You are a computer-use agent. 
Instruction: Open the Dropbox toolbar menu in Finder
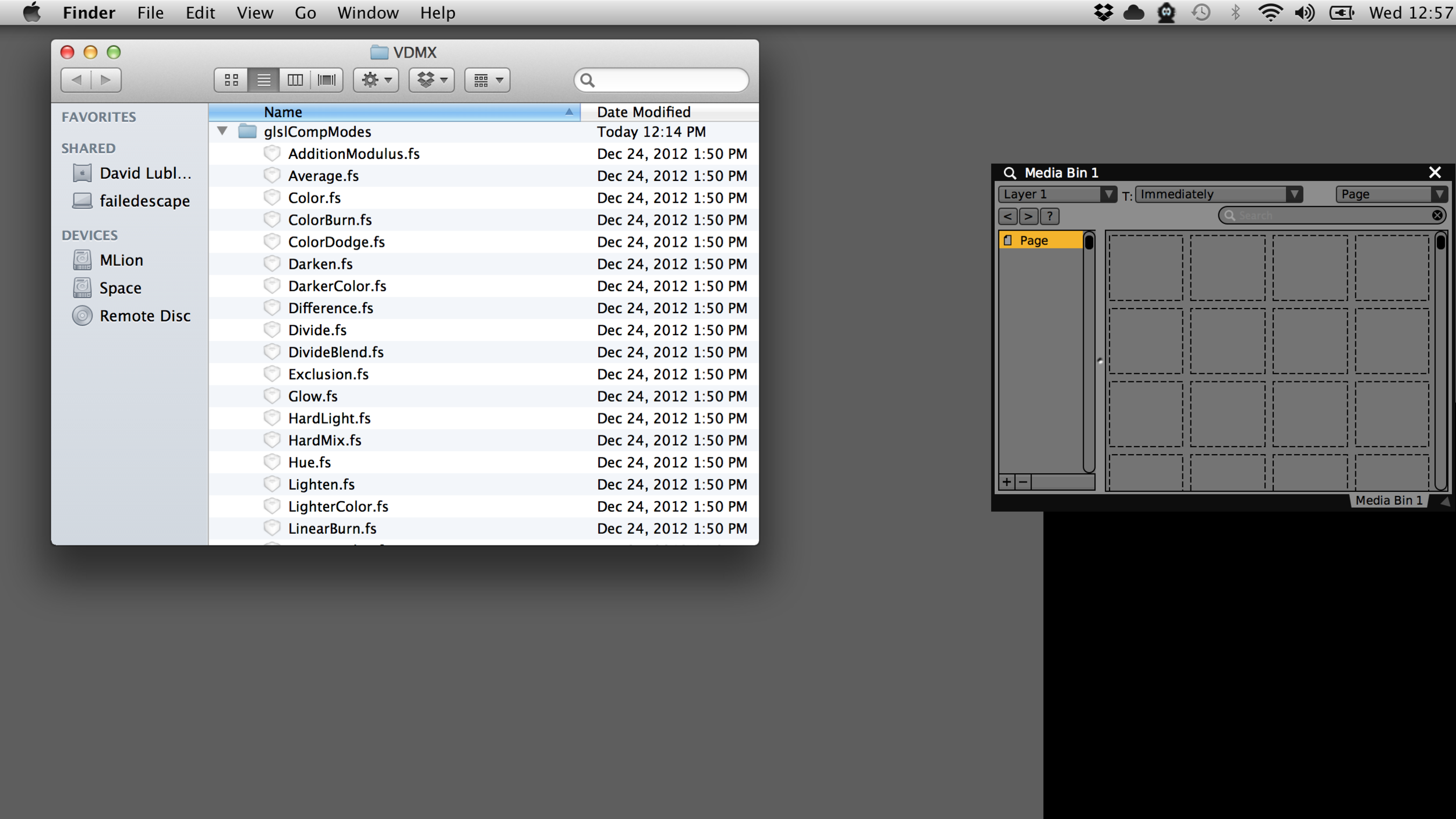pos(432,80)
